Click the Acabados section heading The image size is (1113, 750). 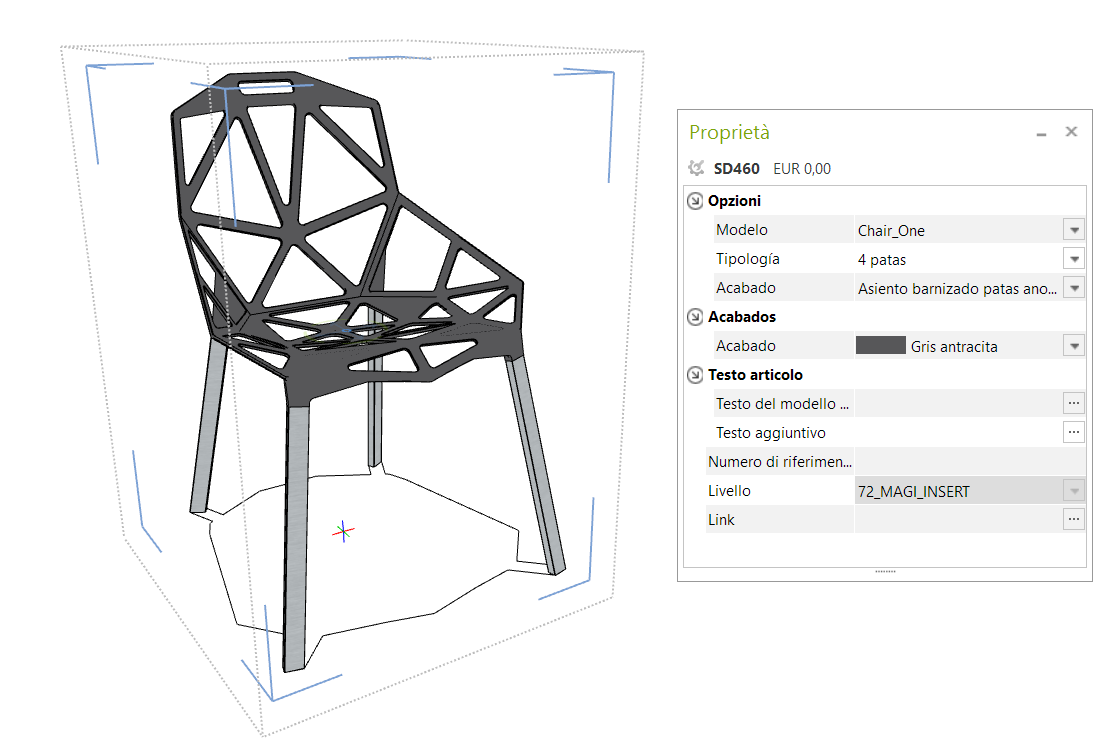[x=742, y=317]
